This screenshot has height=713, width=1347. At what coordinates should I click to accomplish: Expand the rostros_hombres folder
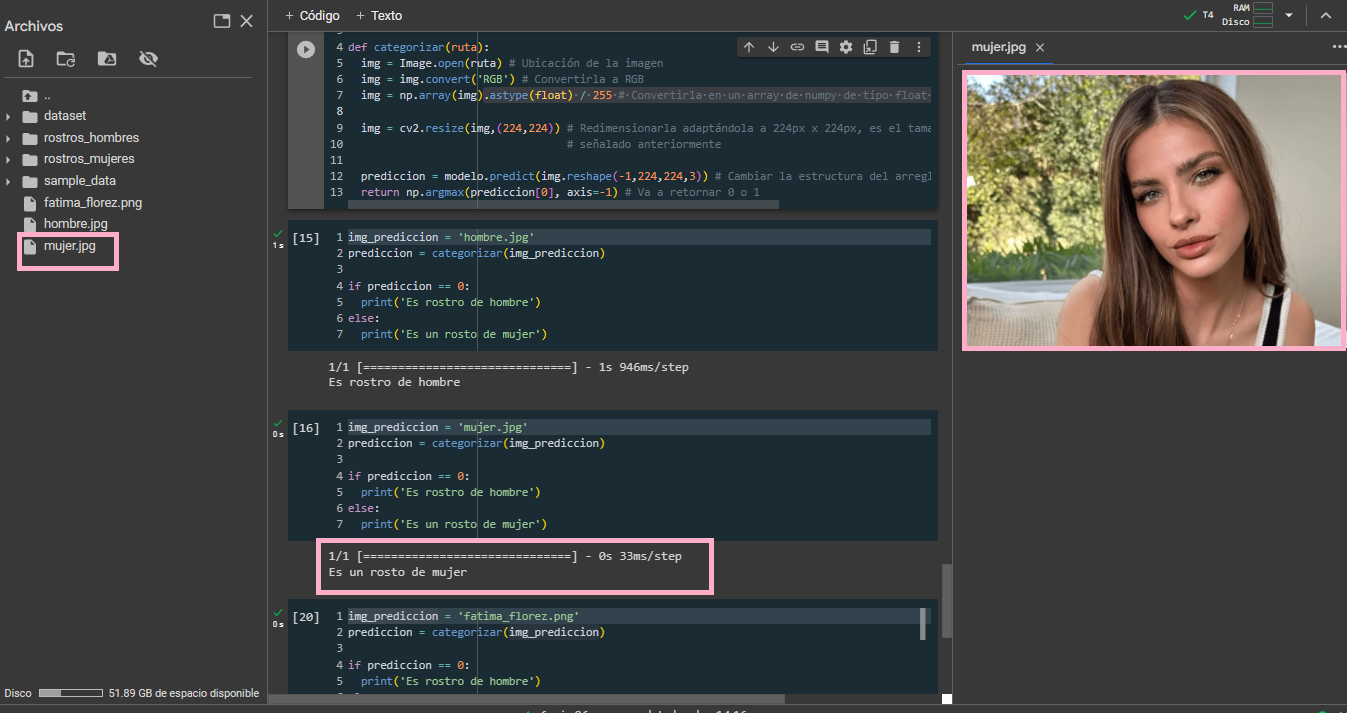(x=8, y=138)
